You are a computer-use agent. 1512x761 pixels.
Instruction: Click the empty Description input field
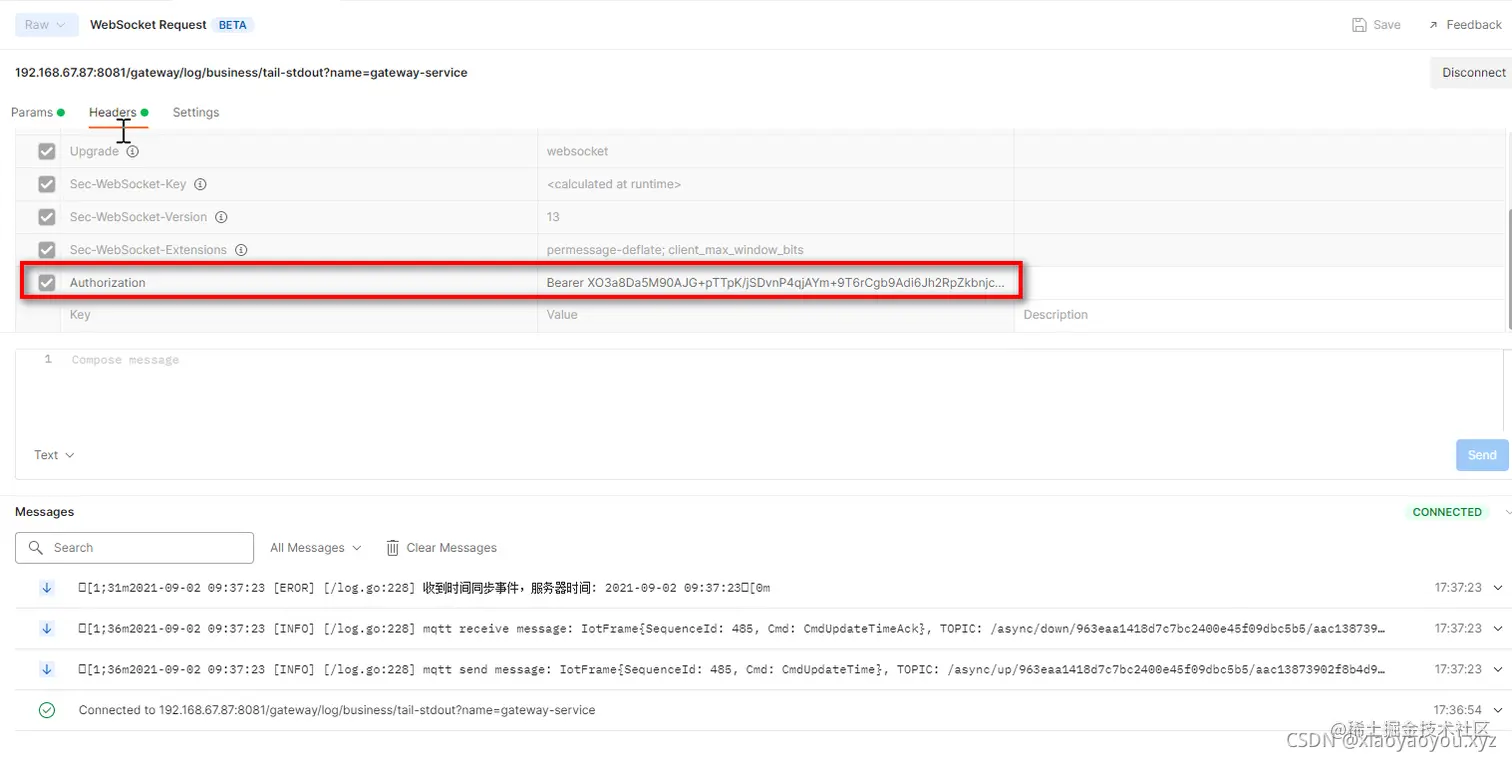(1259, 315)
